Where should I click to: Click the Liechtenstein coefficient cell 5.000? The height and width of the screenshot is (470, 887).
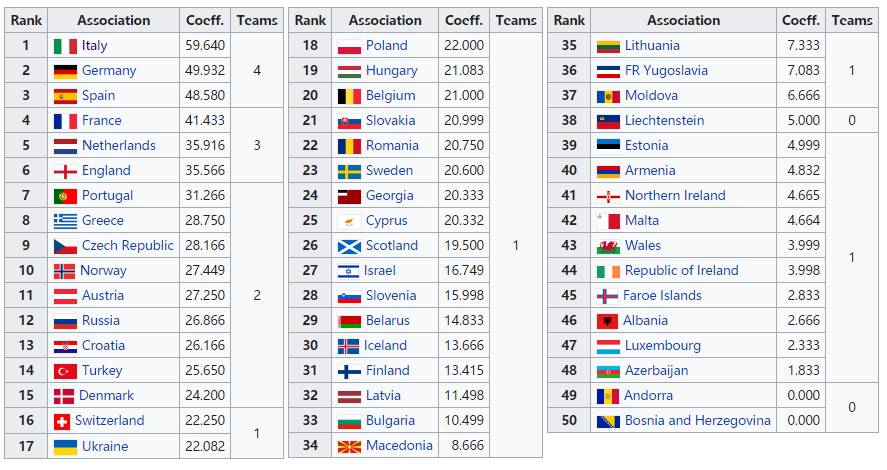coord(803,121)
